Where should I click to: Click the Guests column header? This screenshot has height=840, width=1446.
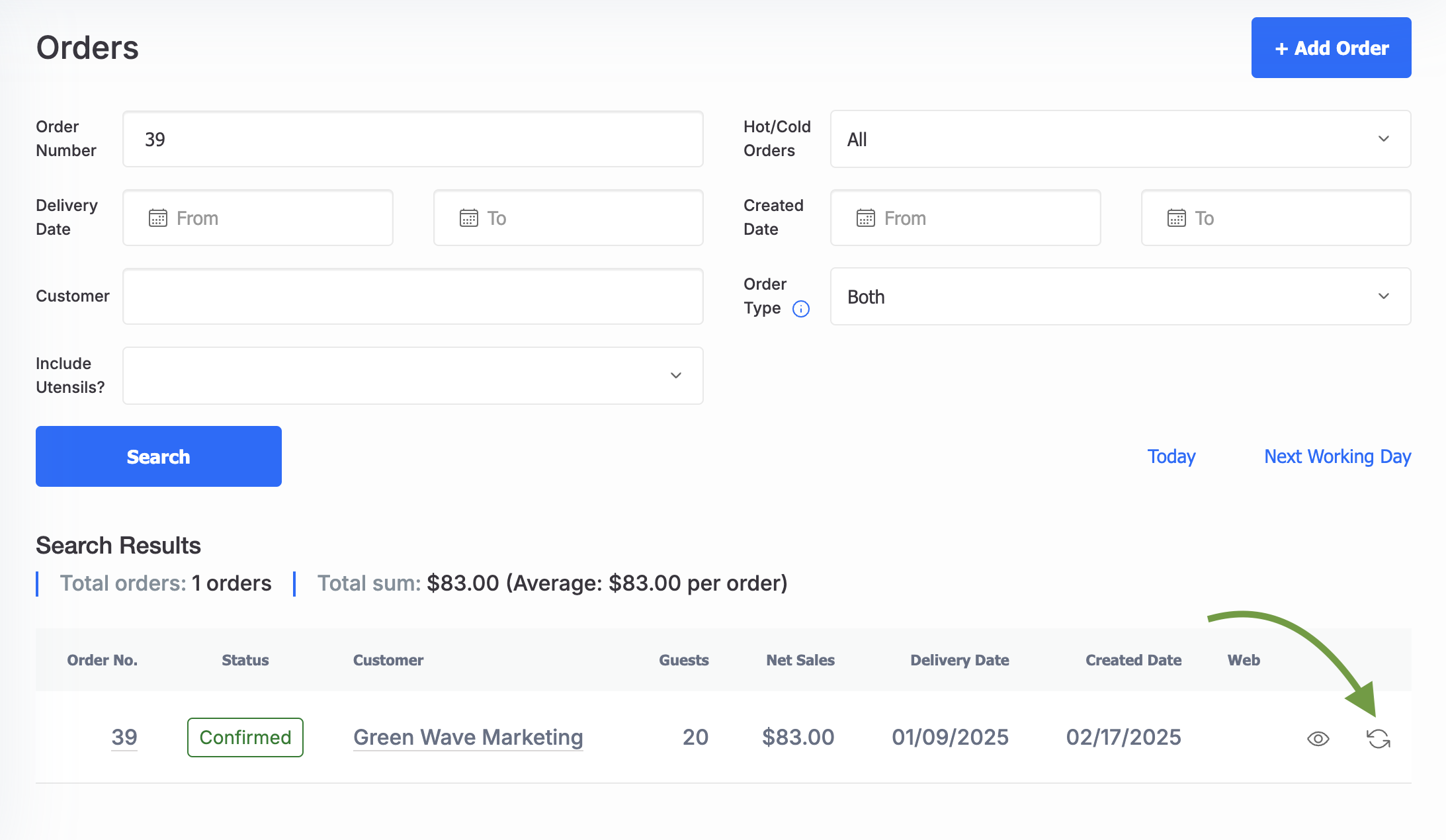[x=684, y=660]
